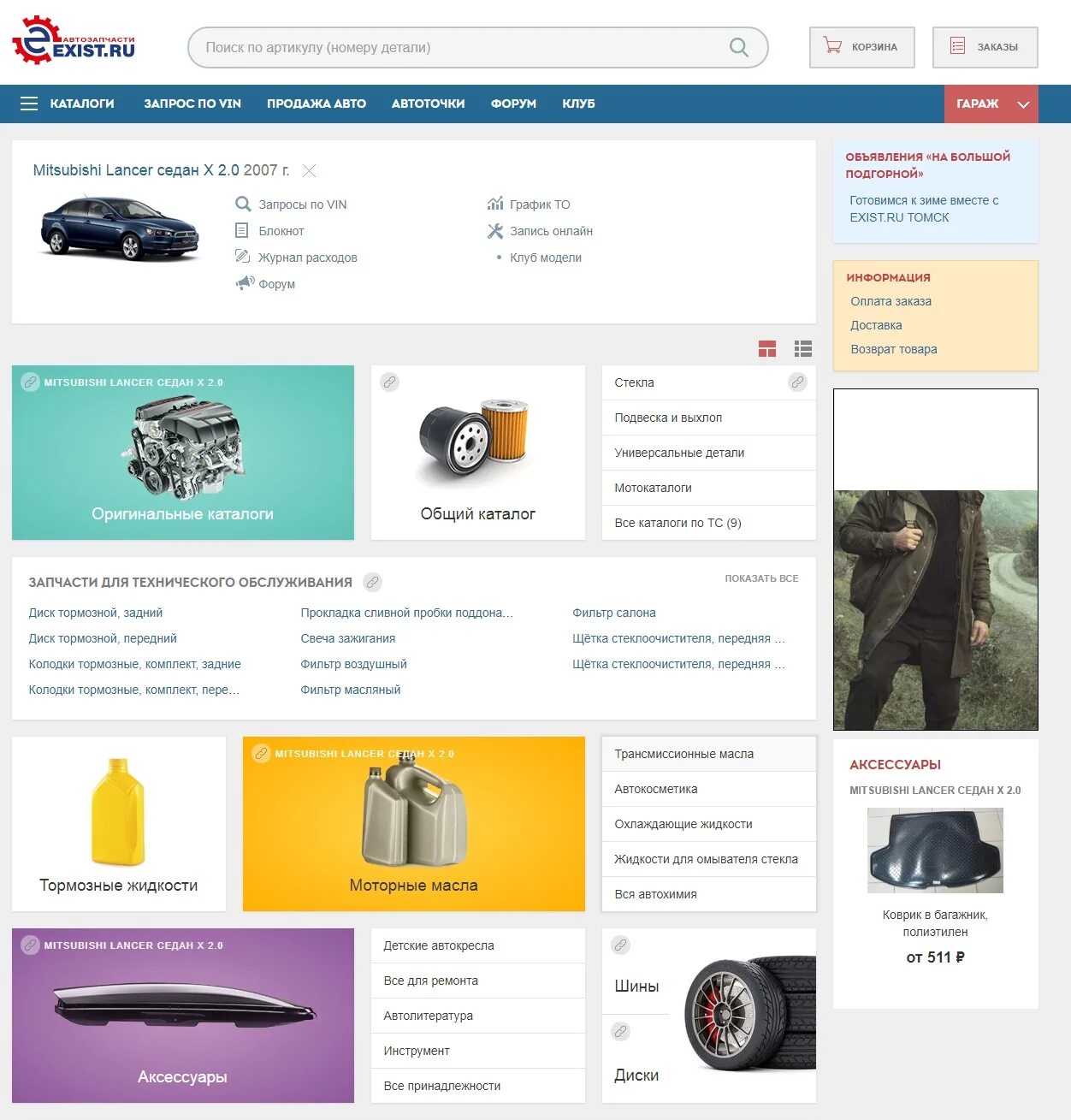Switch to tile grid view
The height and width of the screenshot is (1120, 1071).
point(767,348)
